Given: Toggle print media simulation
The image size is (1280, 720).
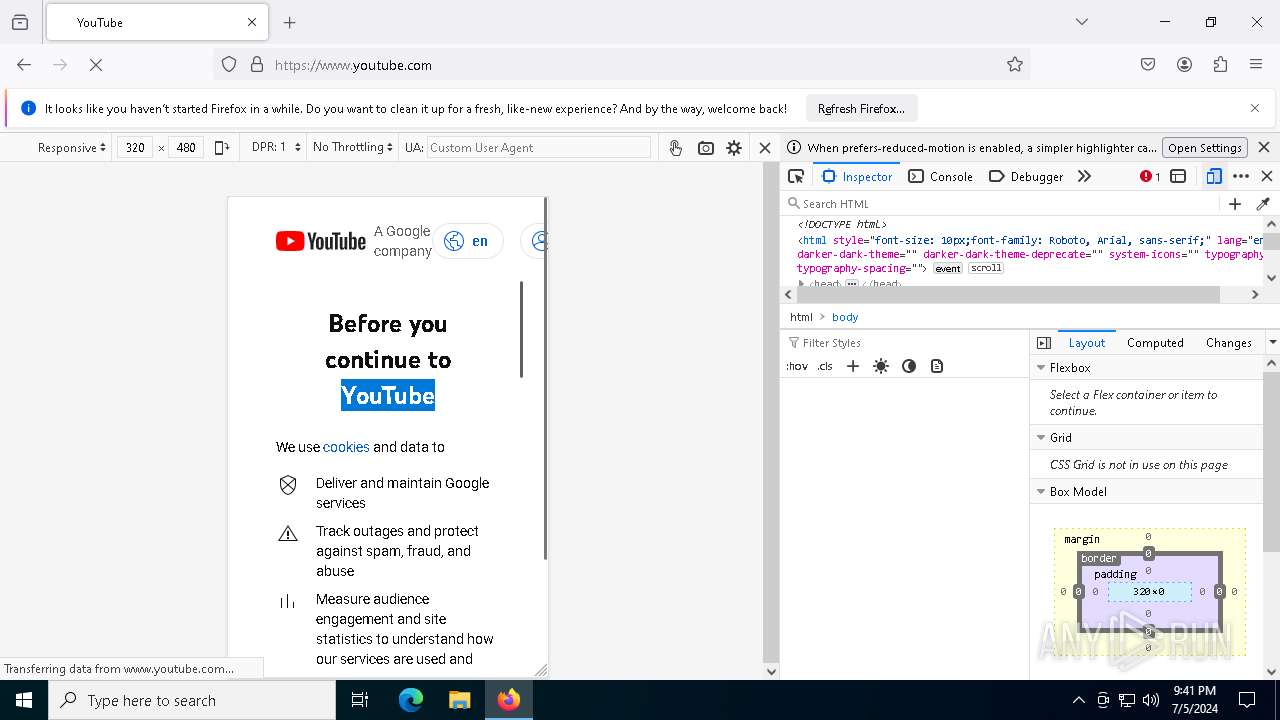Looking at the screenshot, I should tap(937, 366).
